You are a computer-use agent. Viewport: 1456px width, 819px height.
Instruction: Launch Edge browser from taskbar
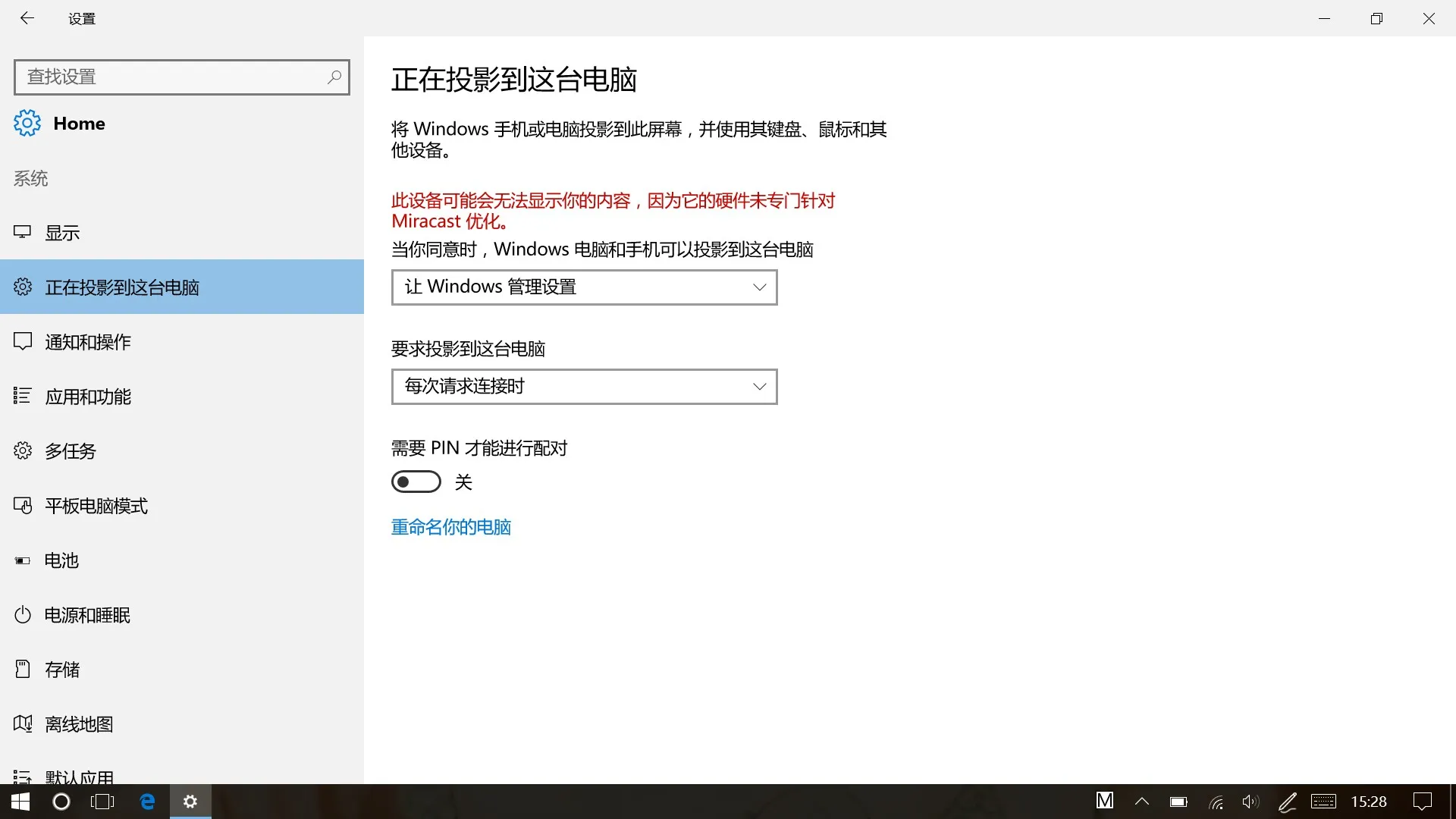pyautogui.click(x=147, y=802)
